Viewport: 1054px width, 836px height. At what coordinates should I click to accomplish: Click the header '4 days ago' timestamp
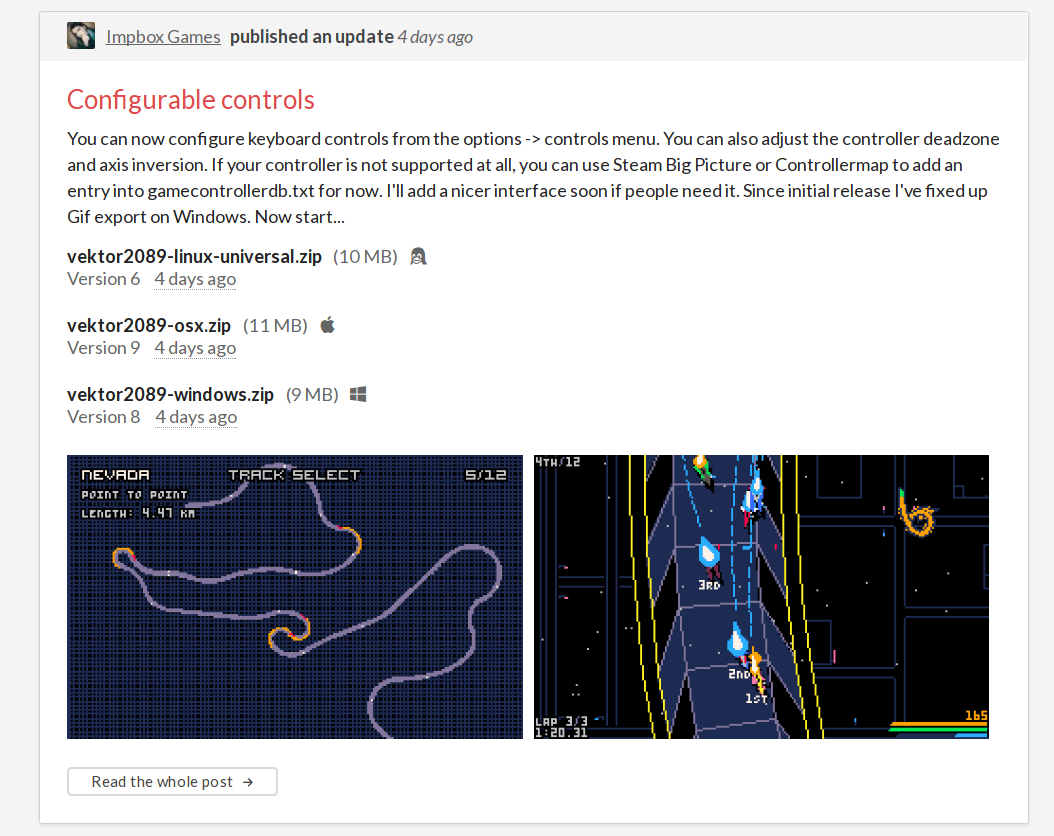[435, 37]
